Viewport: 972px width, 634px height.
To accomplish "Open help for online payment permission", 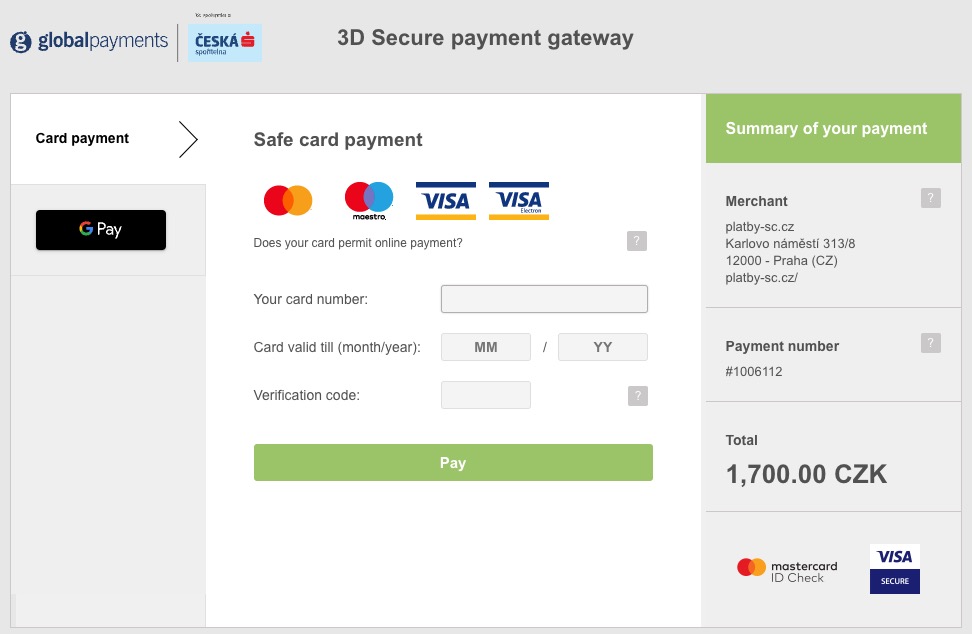I will point(637,241).
